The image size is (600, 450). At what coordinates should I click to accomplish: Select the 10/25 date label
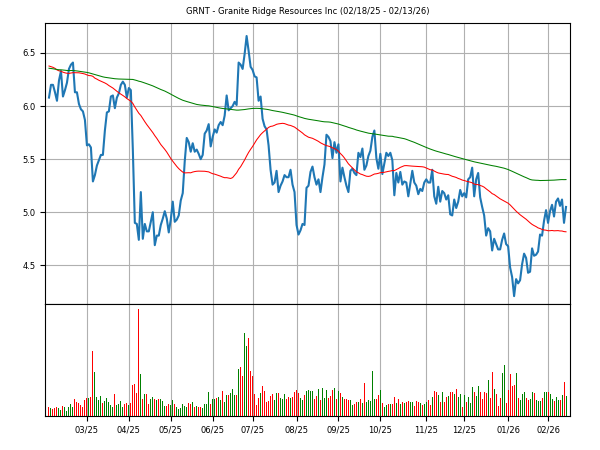[380, 429]
